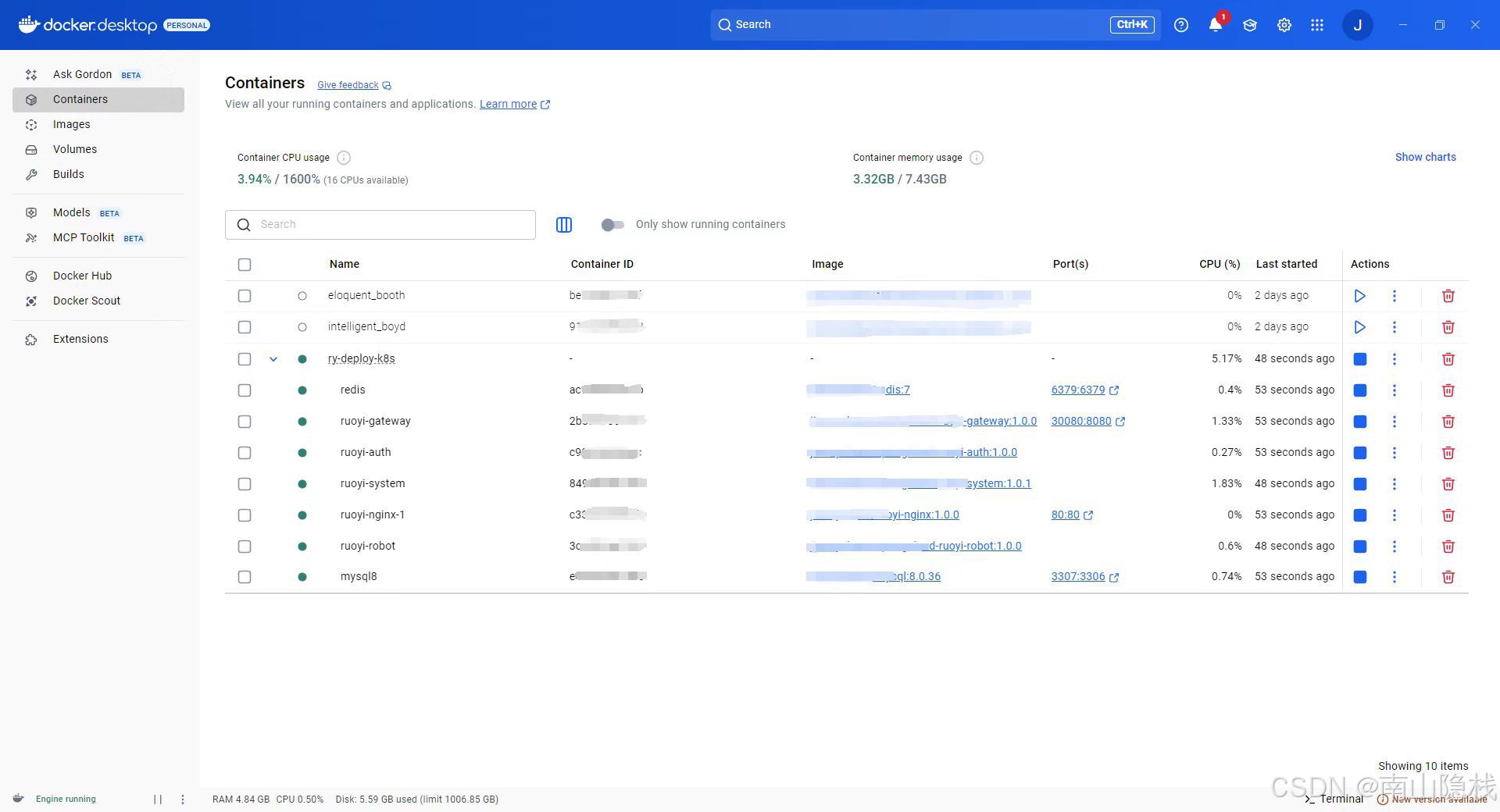
Task: Click the Give feedback link
Action: [x=354, y=85]
